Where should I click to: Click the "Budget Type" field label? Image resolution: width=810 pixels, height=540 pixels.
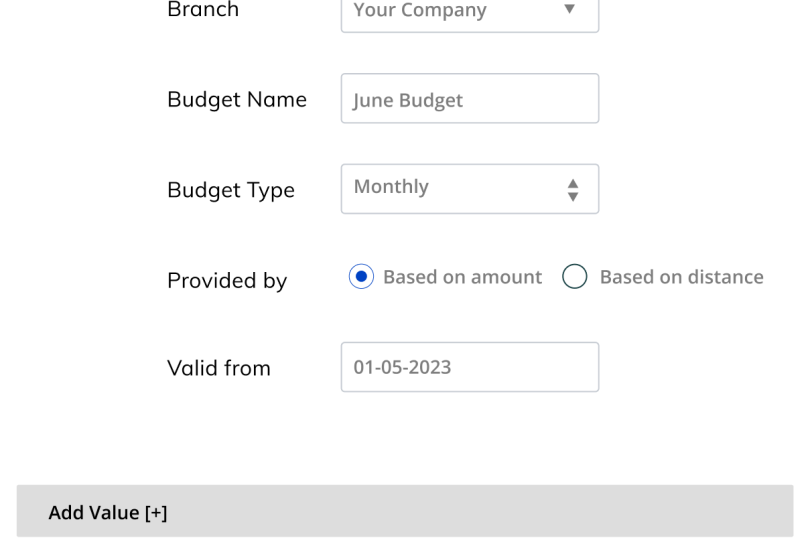[231, 190]
